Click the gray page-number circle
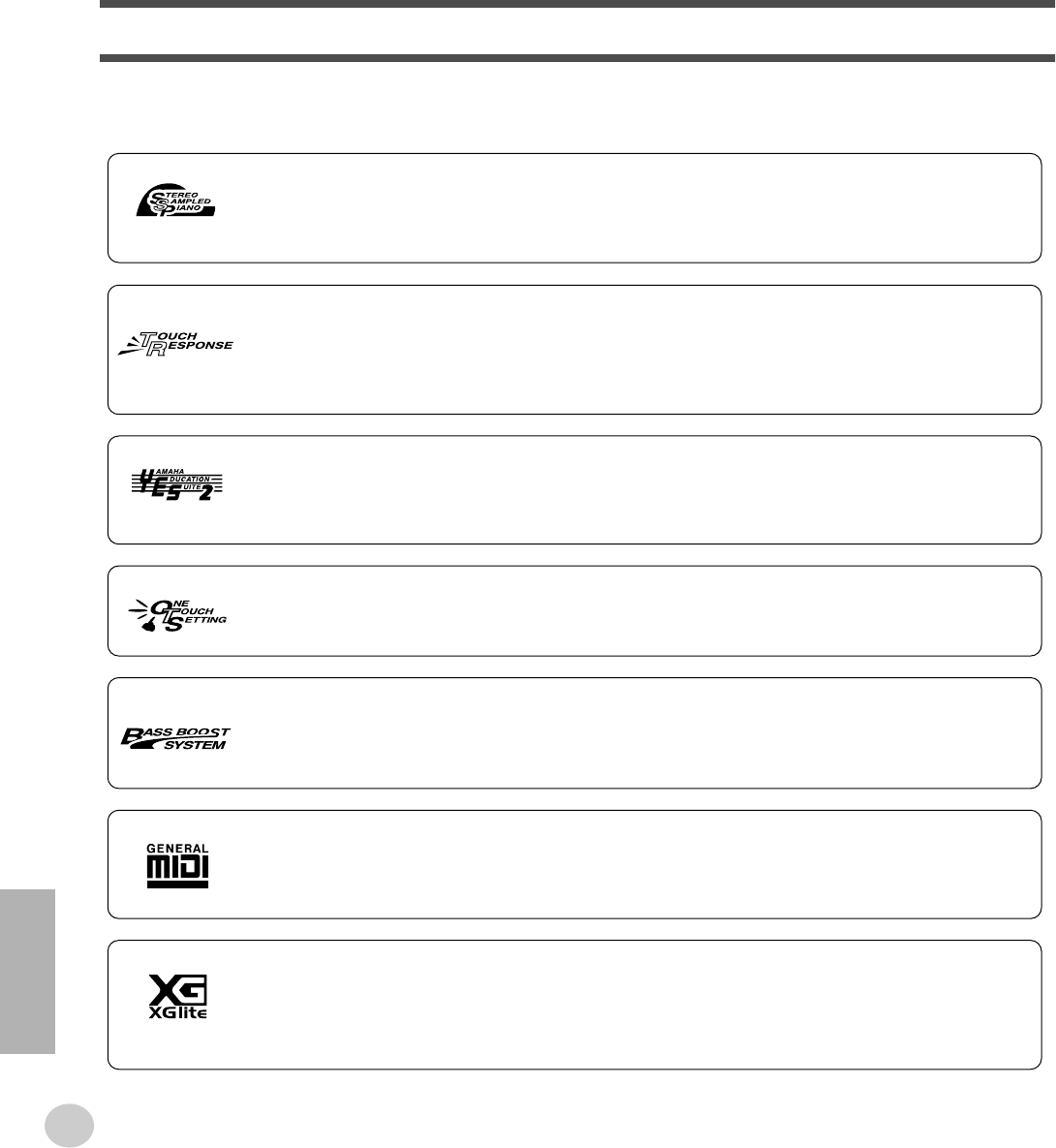The width and height of the screenshot is (1056, 1148). [70, 1126]
